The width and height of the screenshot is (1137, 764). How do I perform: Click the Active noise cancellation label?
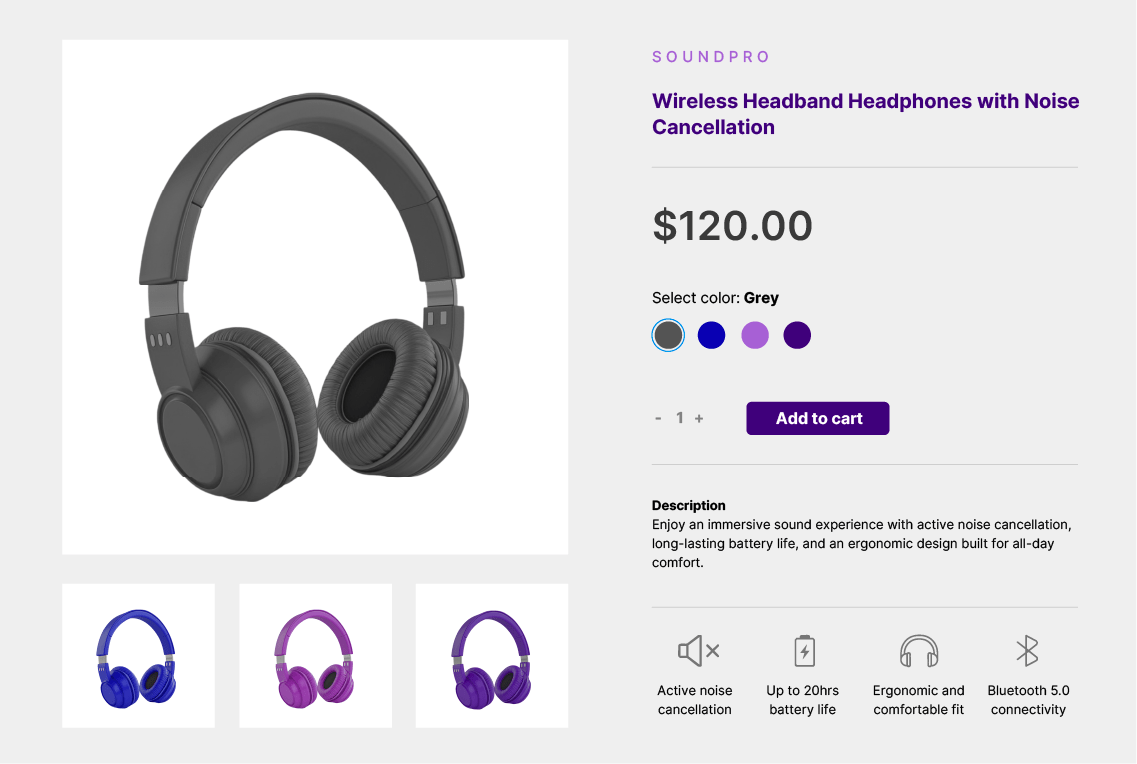[695, 700]
